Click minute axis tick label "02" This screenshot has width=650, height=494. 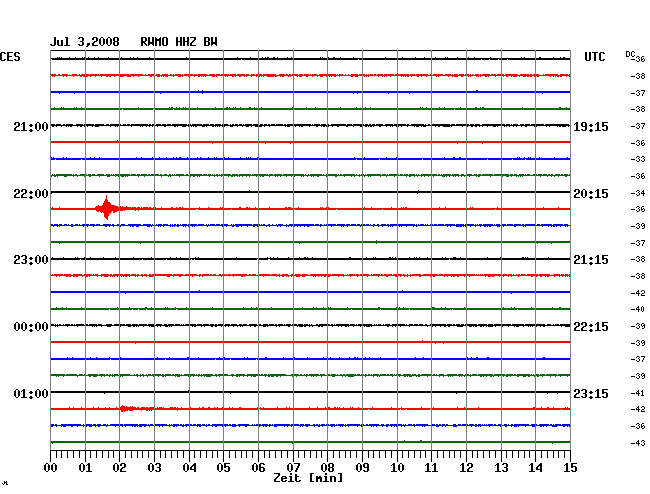point(119,468)
